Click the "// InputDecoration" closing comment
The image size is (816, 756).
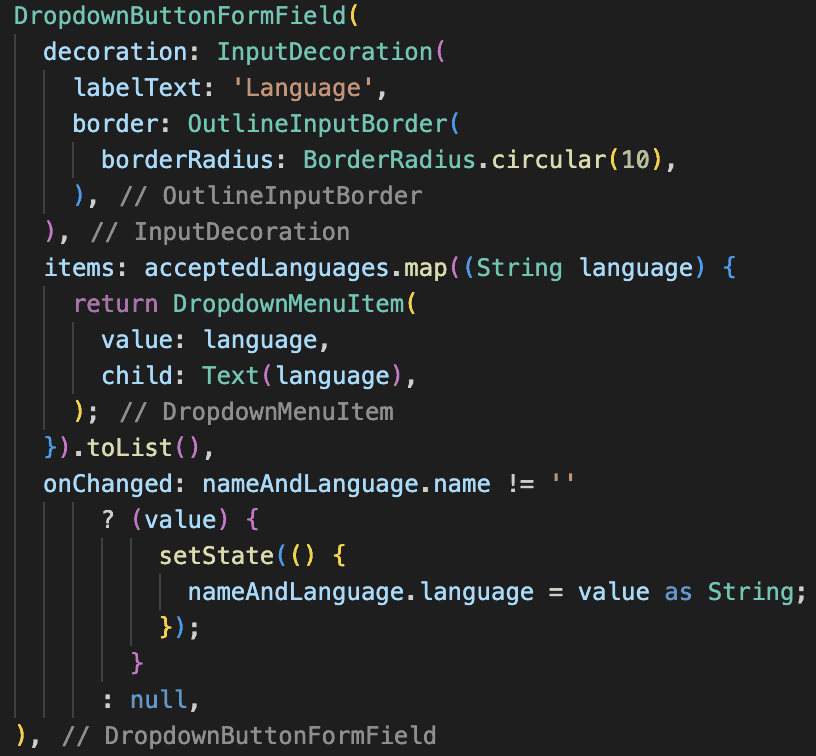pyautogui.click(x=221, y=232)
